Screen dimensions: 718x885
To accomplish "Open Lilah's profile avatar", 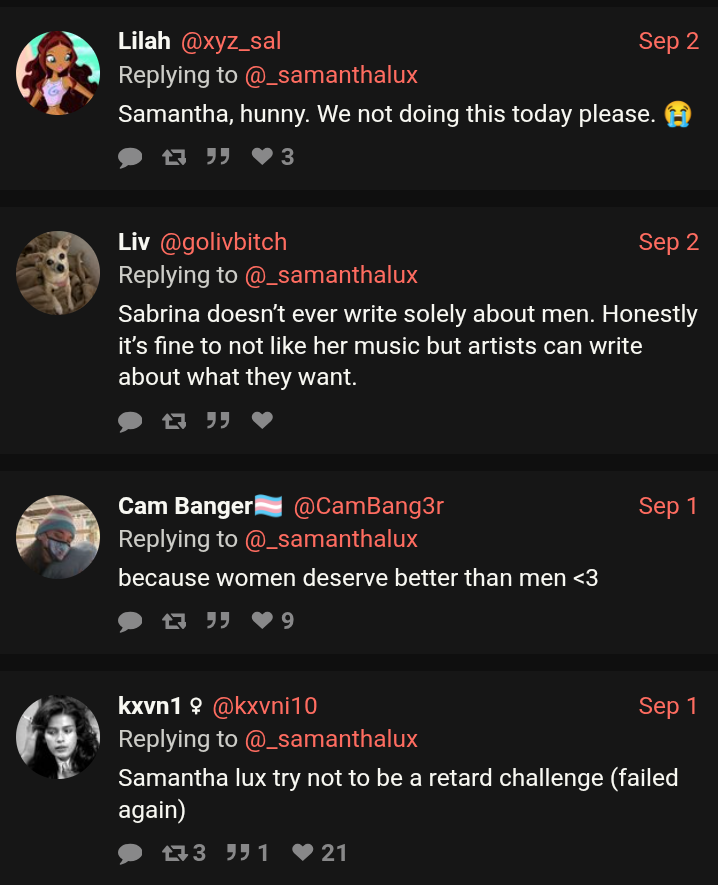I will [58, 73].
